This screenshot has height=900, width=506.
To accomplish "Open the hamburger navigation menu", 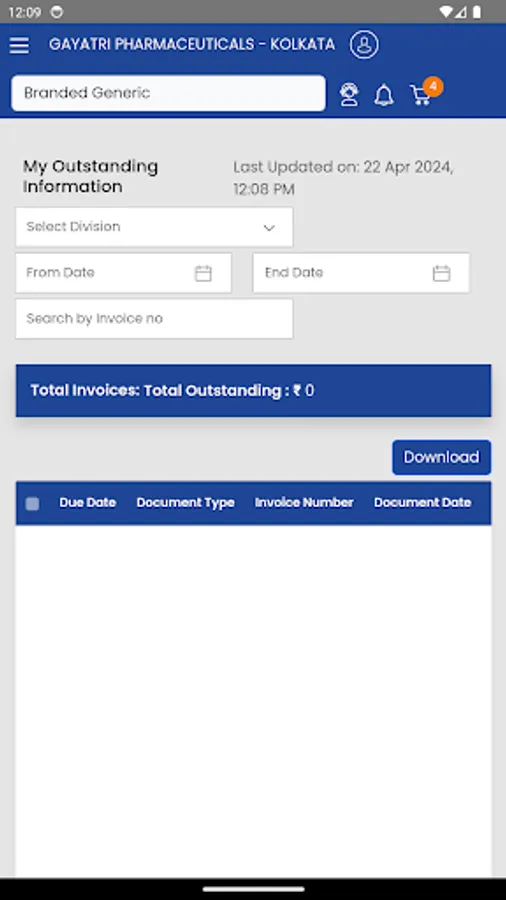I will 19,45.
